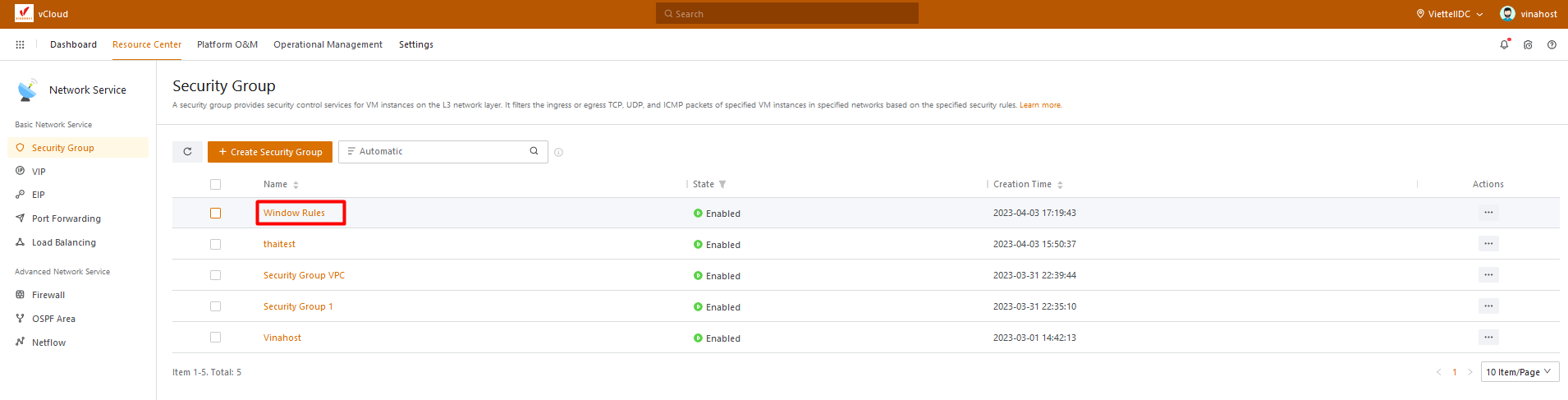Click the refresh list icon button
Image resolution: width=1568 pixels, height=400 pixels.
pos(187,152)
